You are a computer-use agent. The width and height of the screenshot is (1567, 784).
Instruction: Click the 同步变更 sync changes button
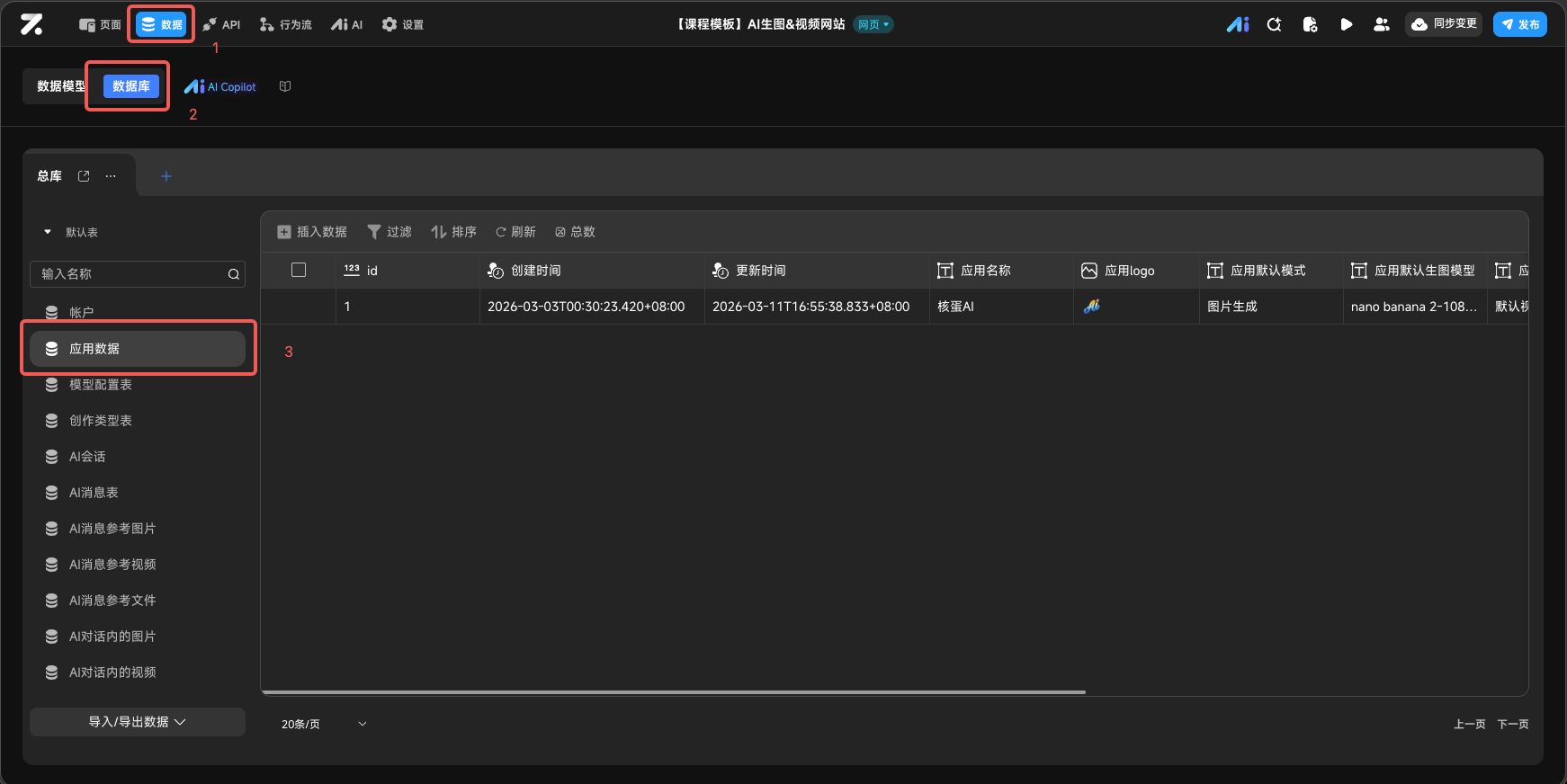(x=1443, y=24)
